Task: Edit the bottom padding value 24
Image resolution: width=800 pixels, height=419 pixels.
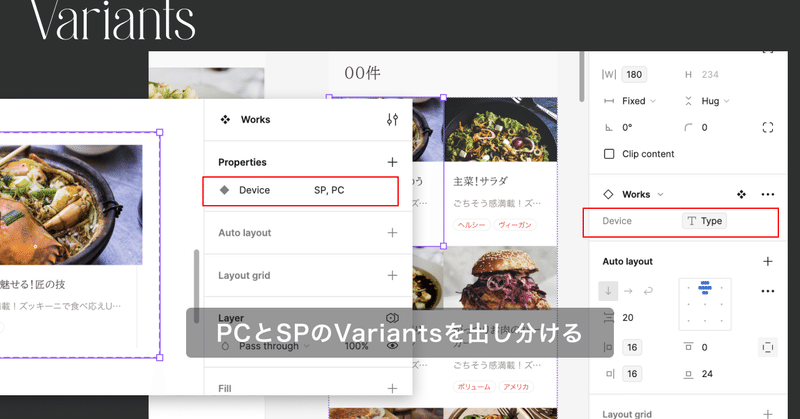Action: (x=707, y=374)
